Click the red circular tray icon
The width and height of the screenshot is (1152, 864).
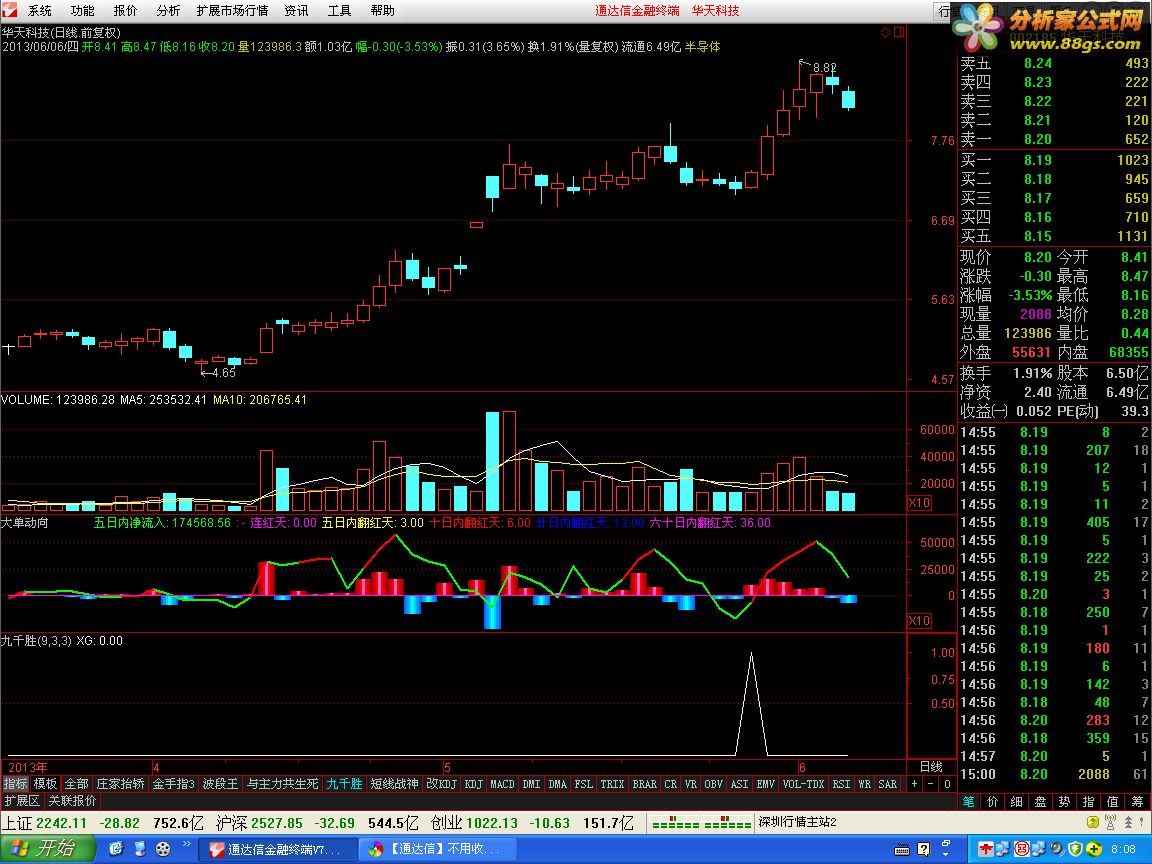1022,849
